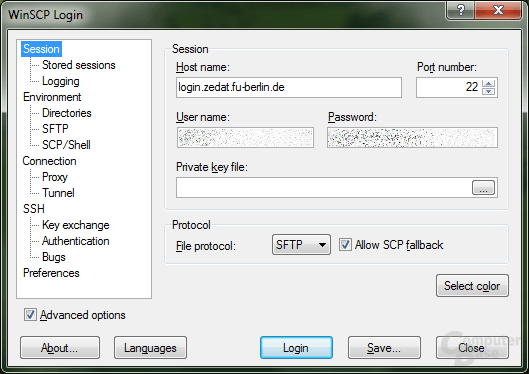Click the Login button
Viewport: 529px width, 374px height.
(x=296, y=348)
